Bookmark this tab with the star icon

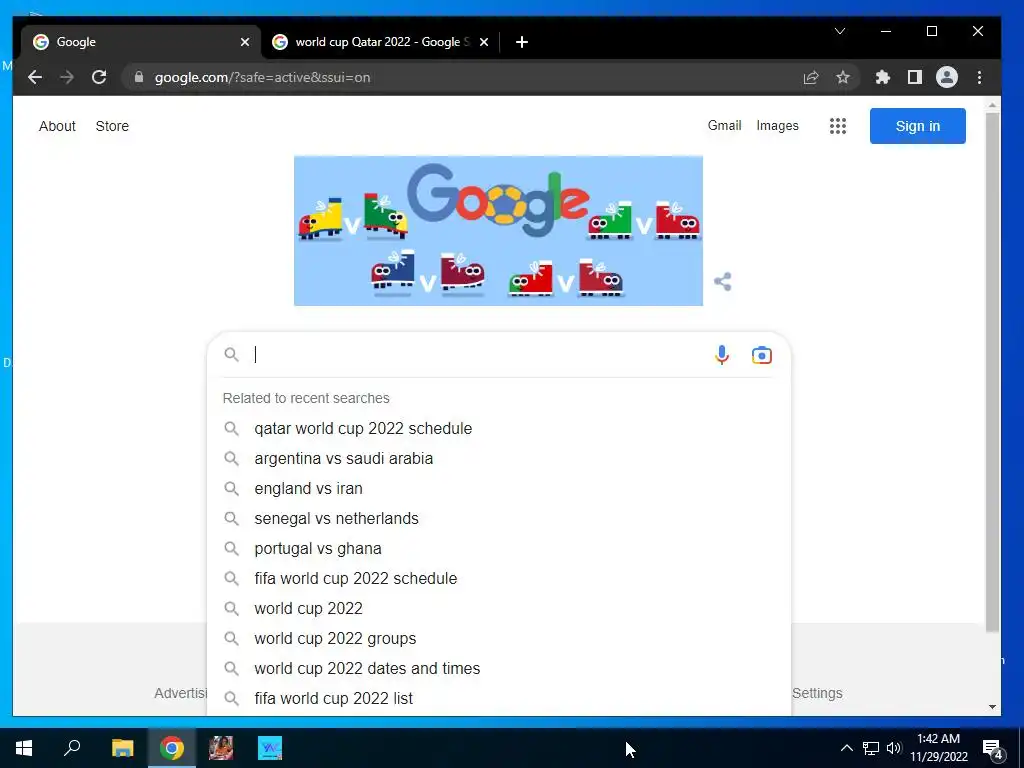tap(843, 77)
